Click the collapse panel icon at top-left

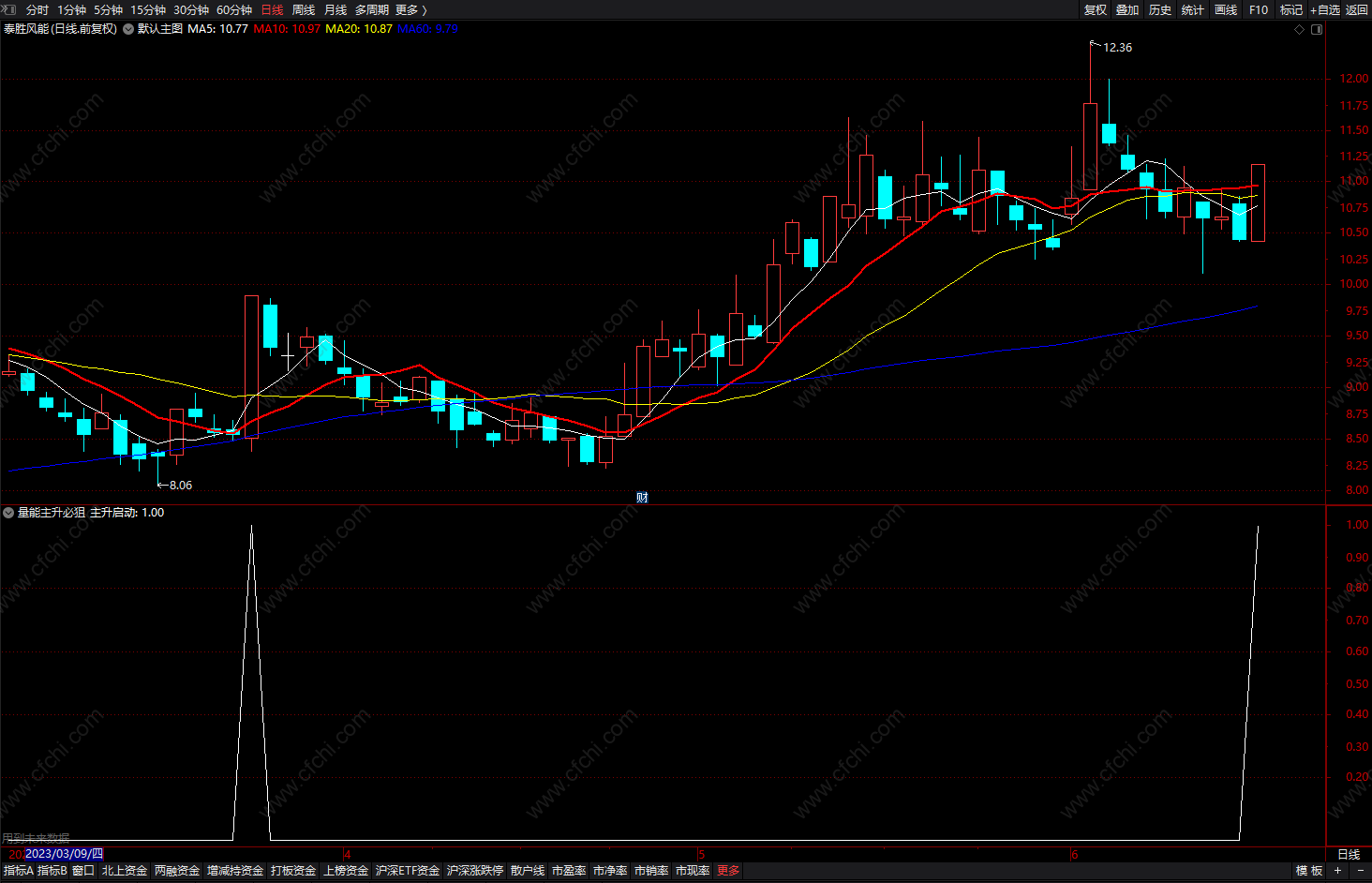coord(8,9)
